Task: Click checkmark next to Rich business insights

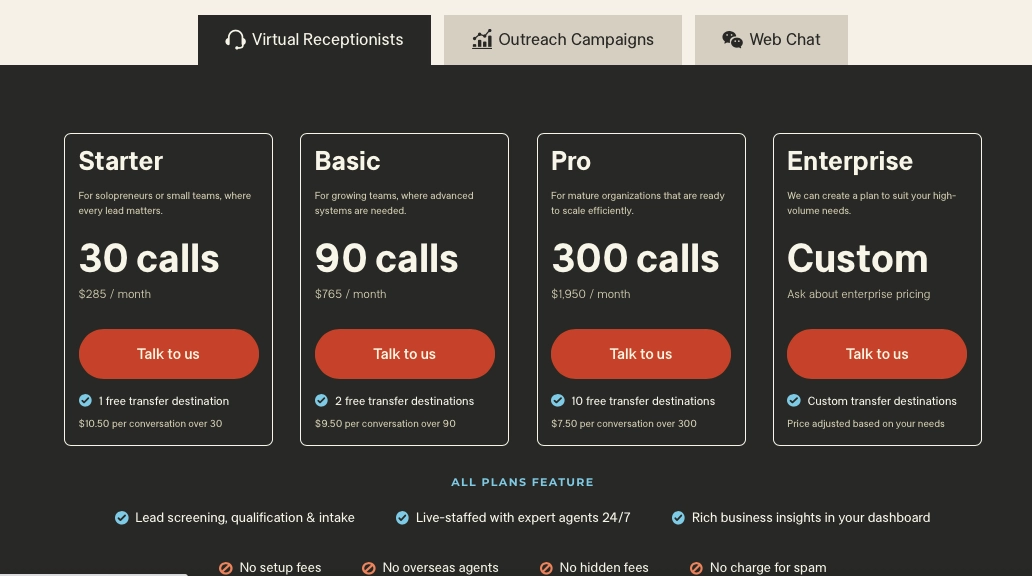Action: pos(678,518)
